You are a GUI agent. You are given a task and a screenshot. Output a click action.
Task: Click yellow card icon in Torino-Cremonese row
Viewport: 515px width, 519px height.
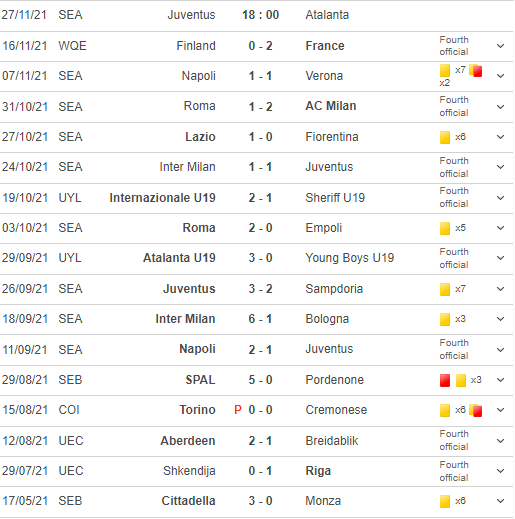pos(445,410)
